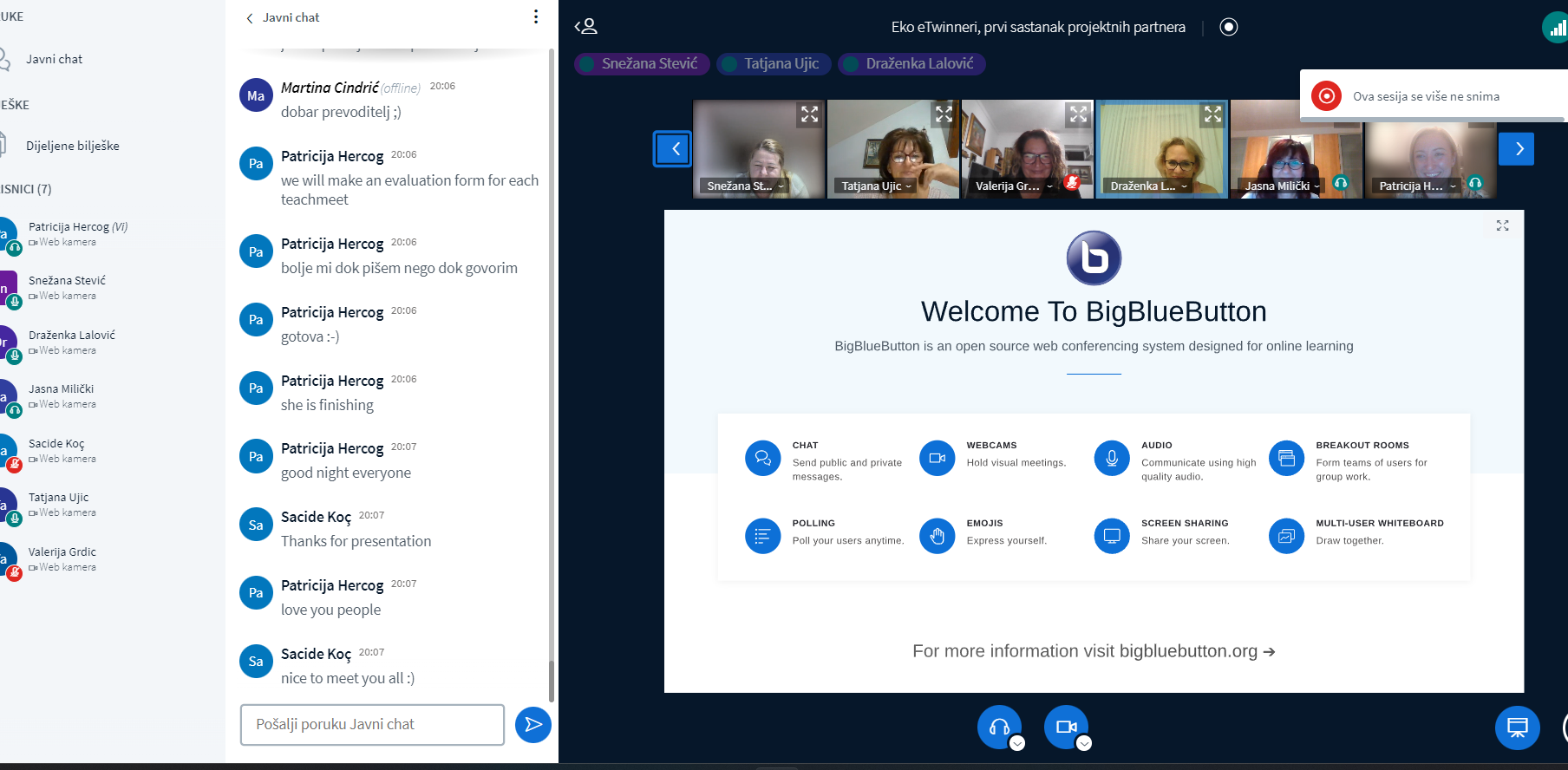Image resolution: width=1568 pixels, height=770 pixels.
Task: Click the Audio microphone icon on slide
Action: tap(1112, 459)
